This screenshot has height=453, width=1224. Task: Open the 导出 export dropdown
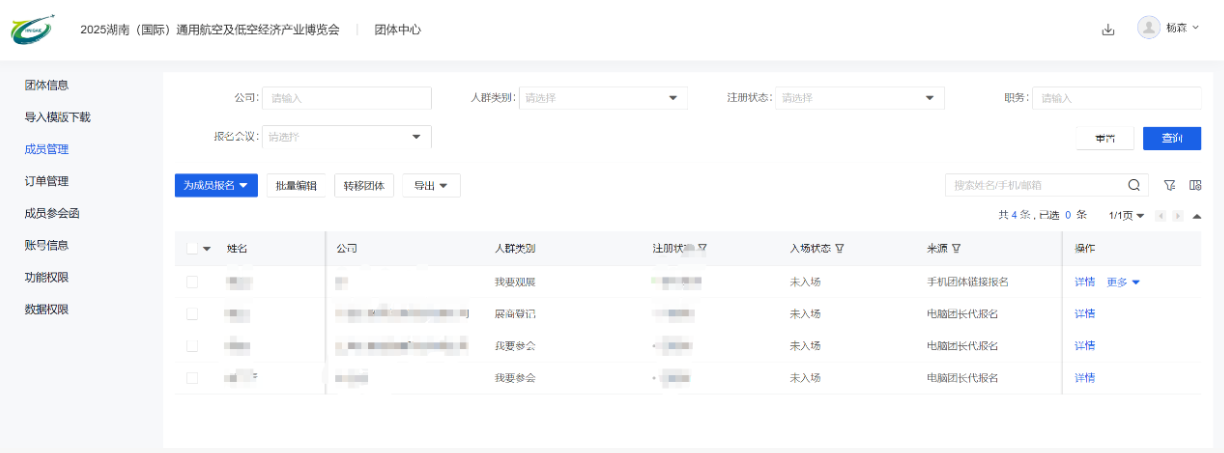(431, 185)
